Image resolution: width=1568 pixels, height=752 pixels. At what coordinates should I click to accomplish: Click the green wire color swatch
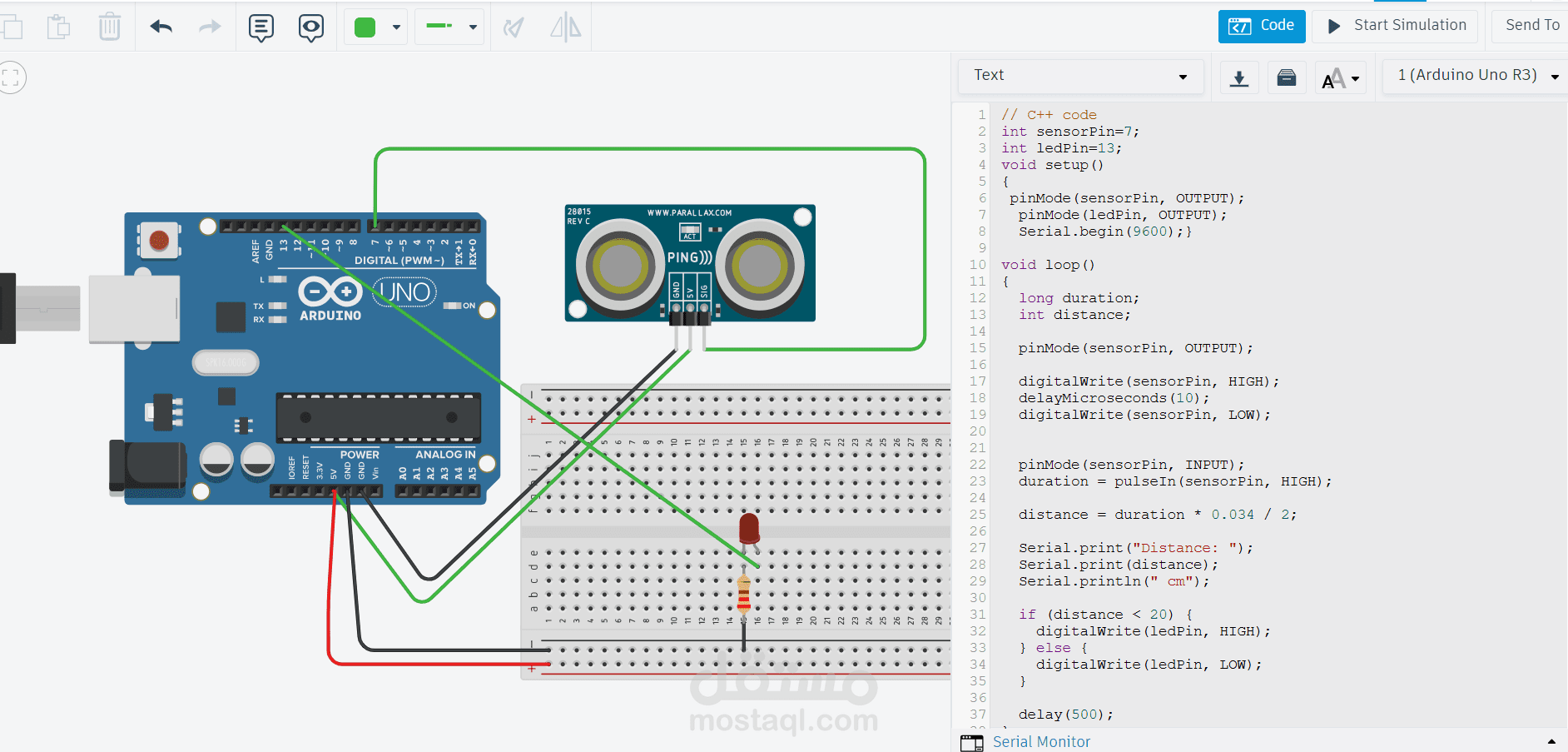365,27
